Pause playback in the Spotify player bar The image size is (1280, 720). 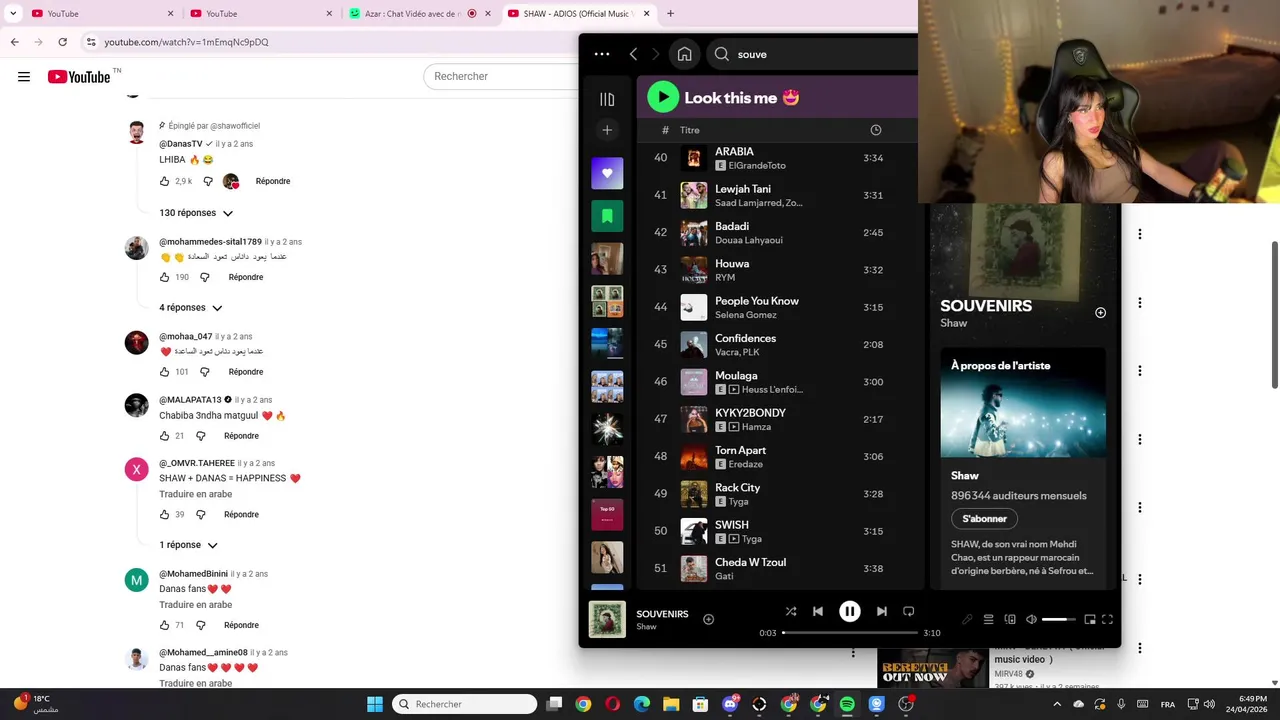[x=849, y=611]
